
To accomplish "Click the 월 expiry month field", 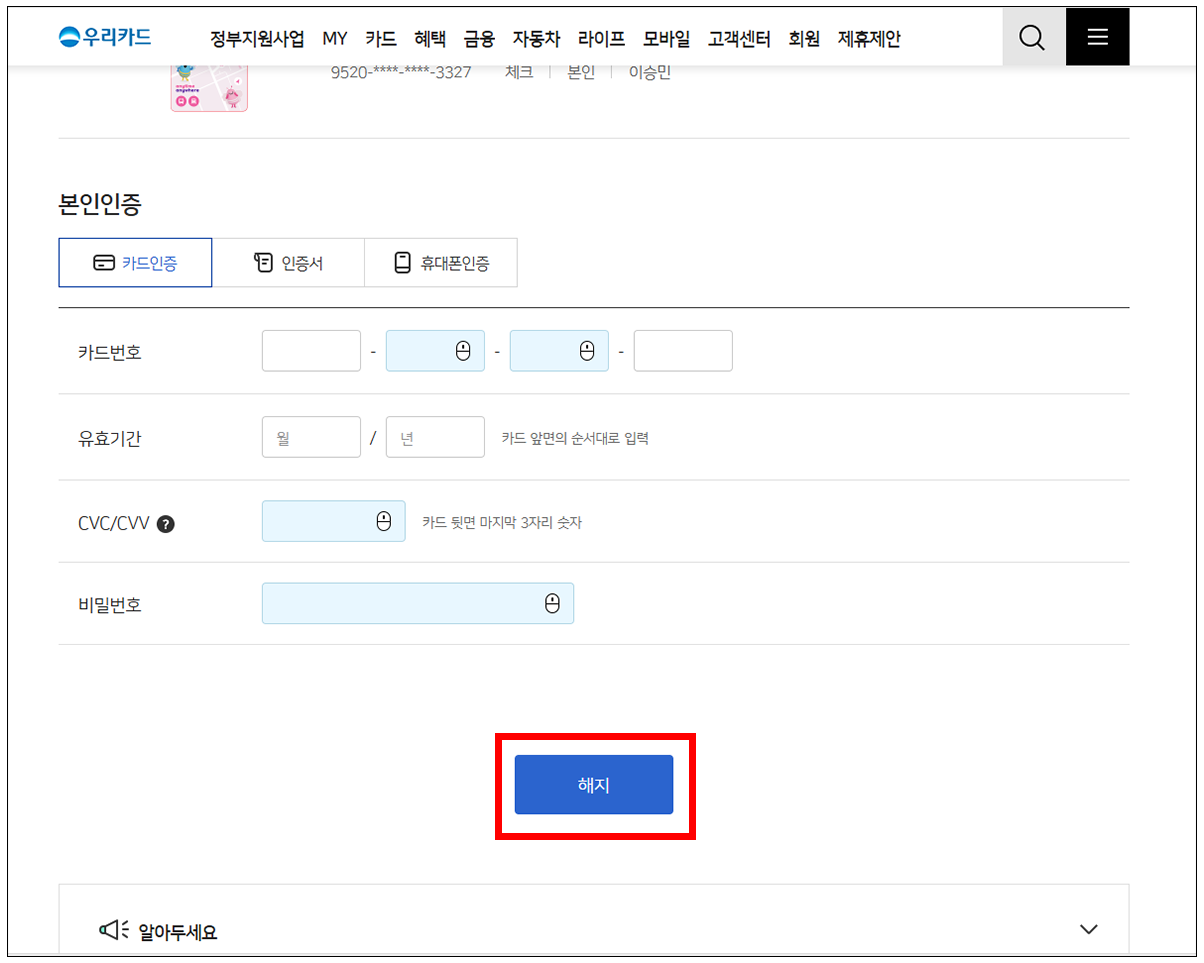I will 311,437.
